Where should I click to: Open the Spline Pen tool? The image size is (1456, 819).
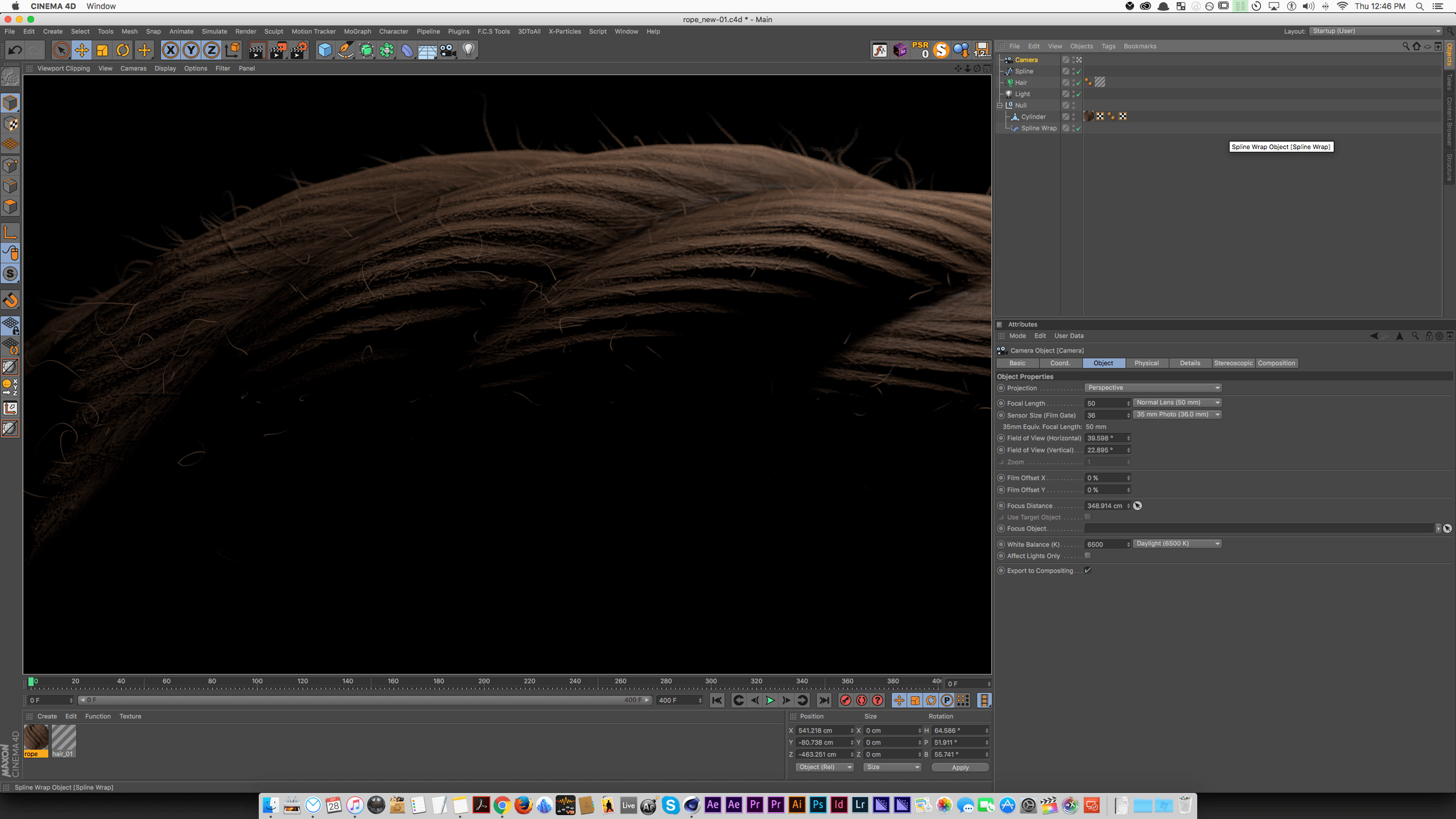tap(346, 51)
